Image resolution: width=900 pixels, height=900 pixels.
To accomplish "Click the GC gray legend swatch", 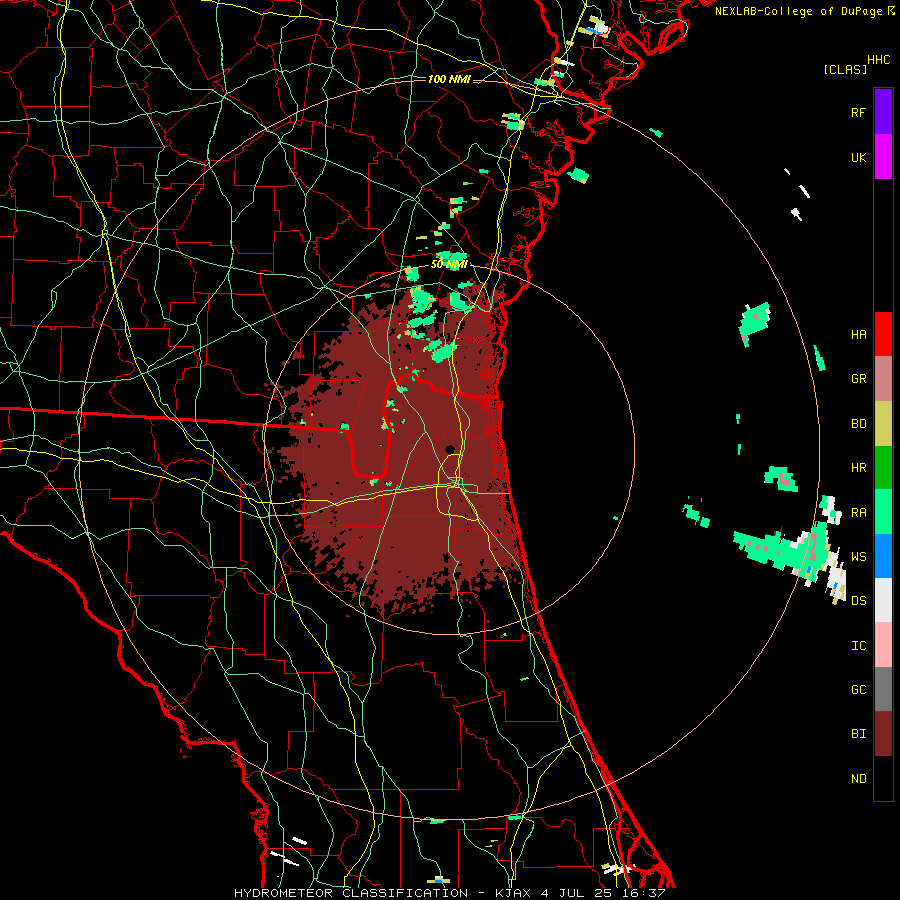I will pyautogui.click(x=883, y=689).
